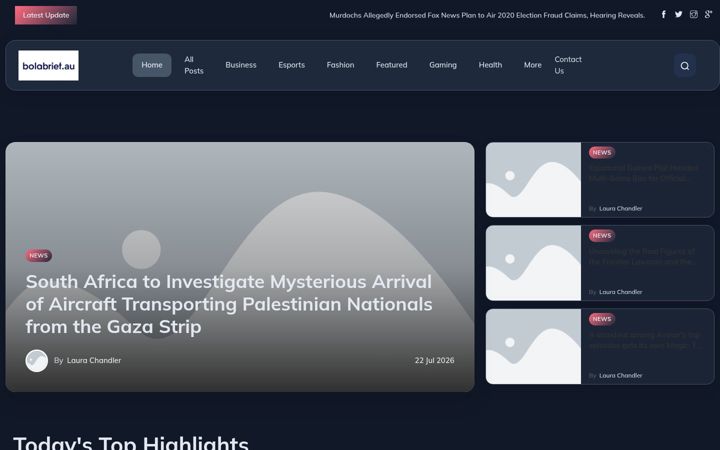Click NEWS tag on third side article
This screenshot has height=450, width=720.
pos(602,319)
